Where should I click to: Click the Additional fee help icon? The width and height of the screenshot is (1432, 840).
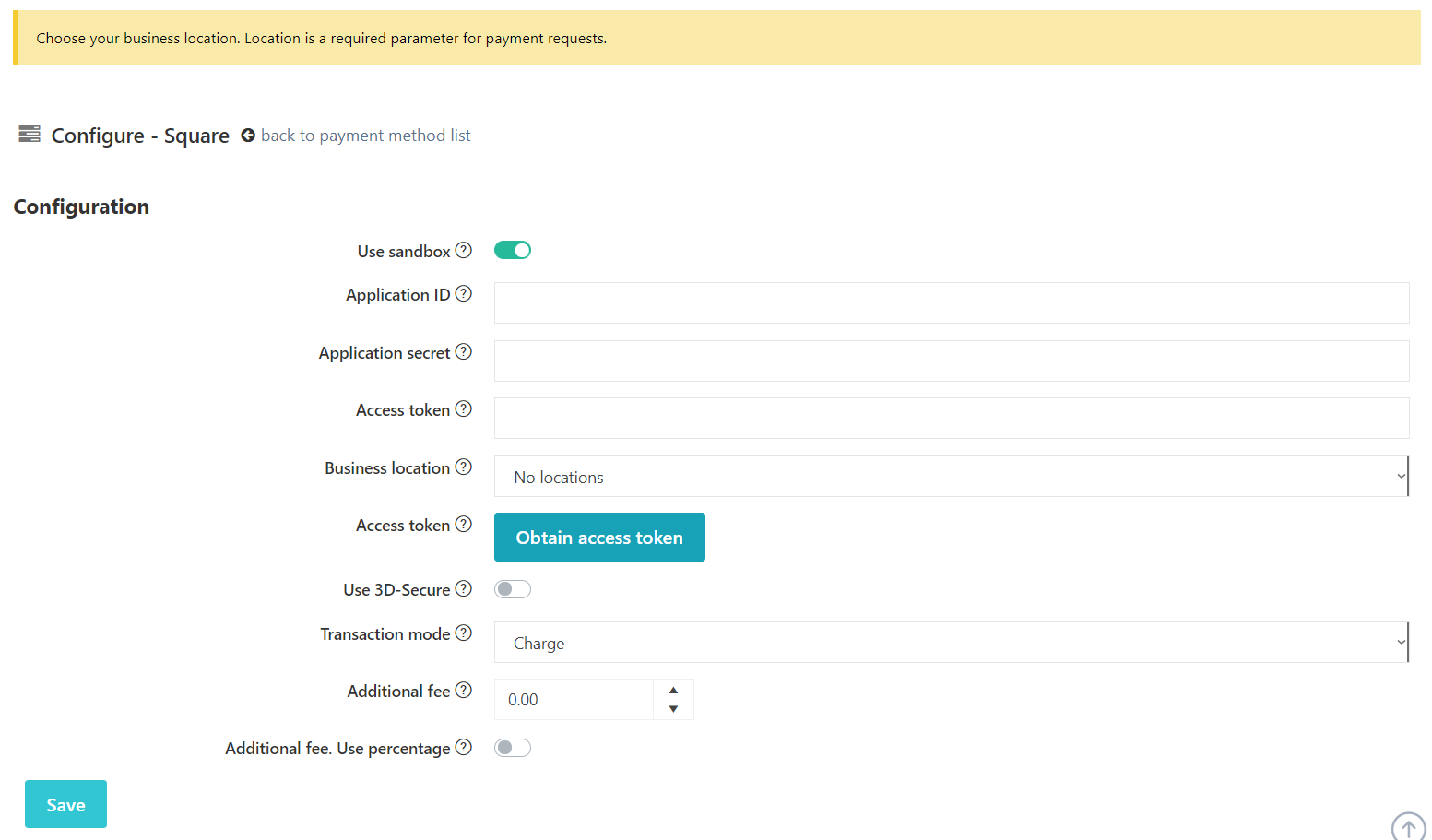pos(464,690)
